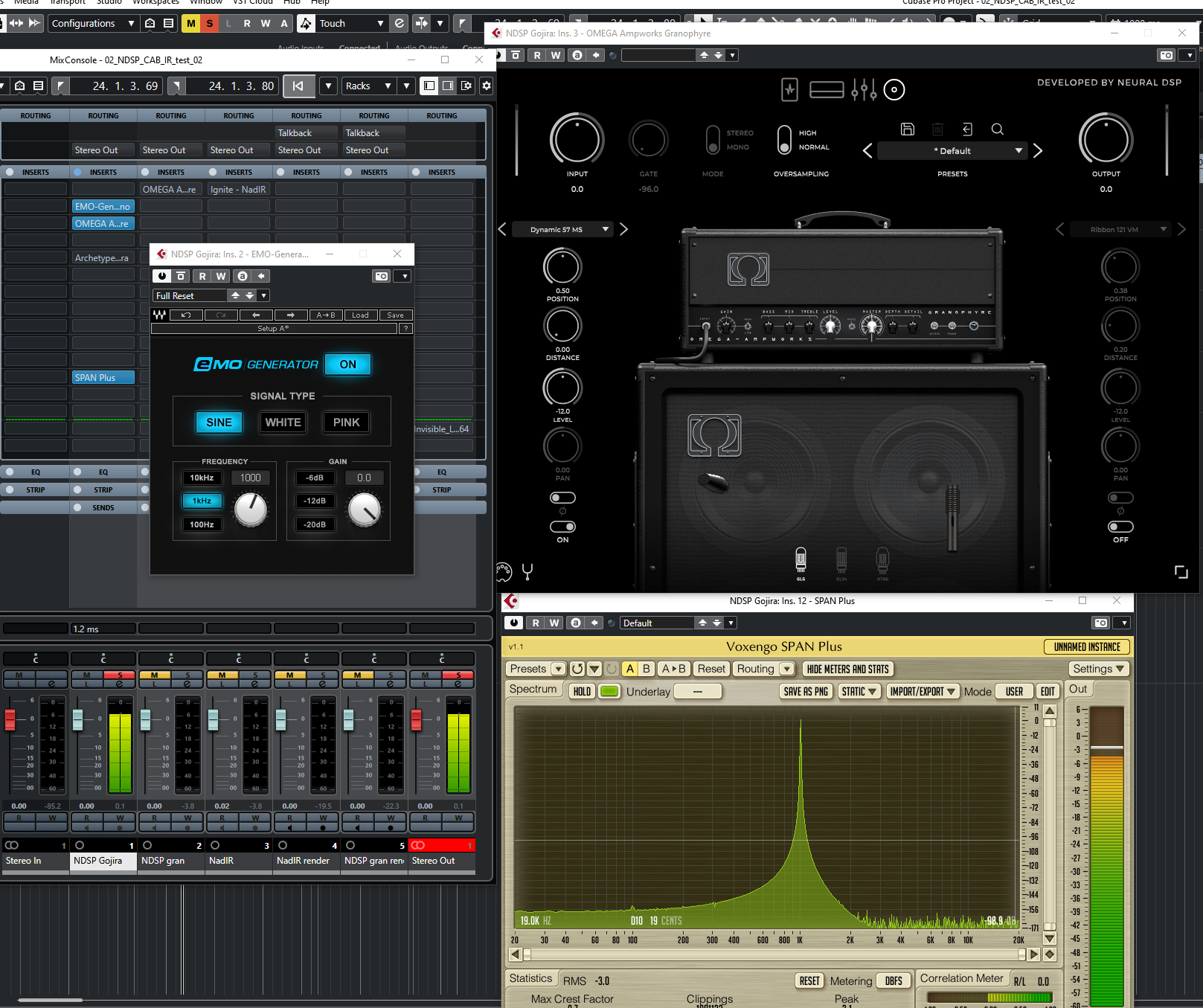Open the Settings dropdown in SPAN Plus
Image resolution: width=1203 pixels, height=1008 pixels.
pyautogui.click(x=1099, y=669)
